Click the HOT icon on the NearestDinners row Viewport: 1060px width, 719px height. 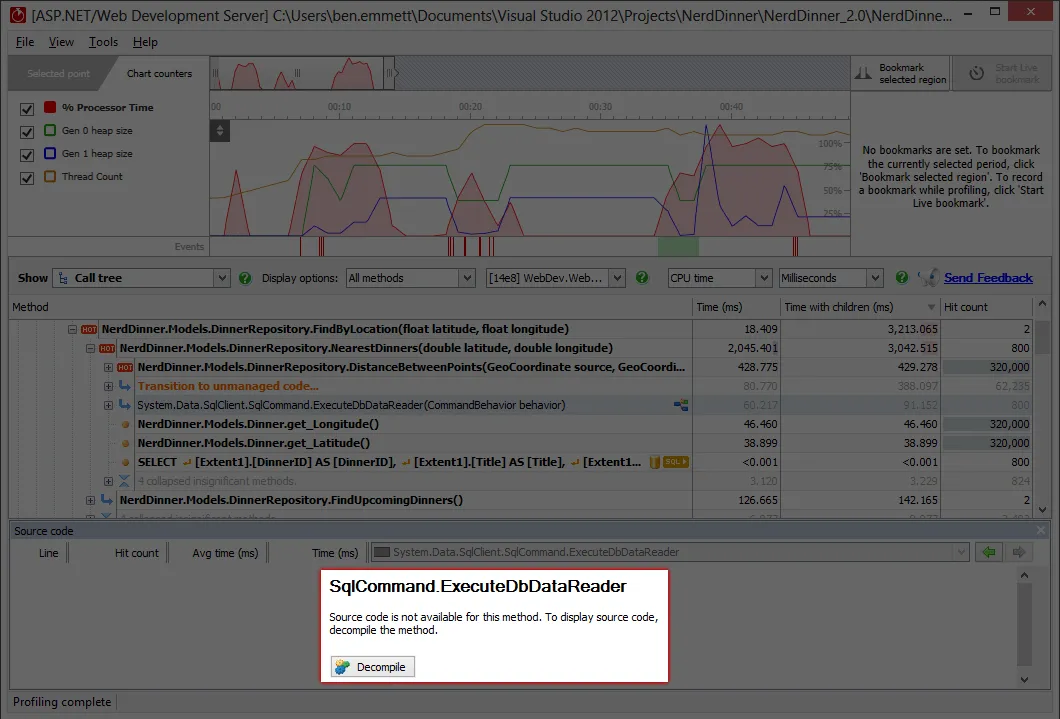108,348
